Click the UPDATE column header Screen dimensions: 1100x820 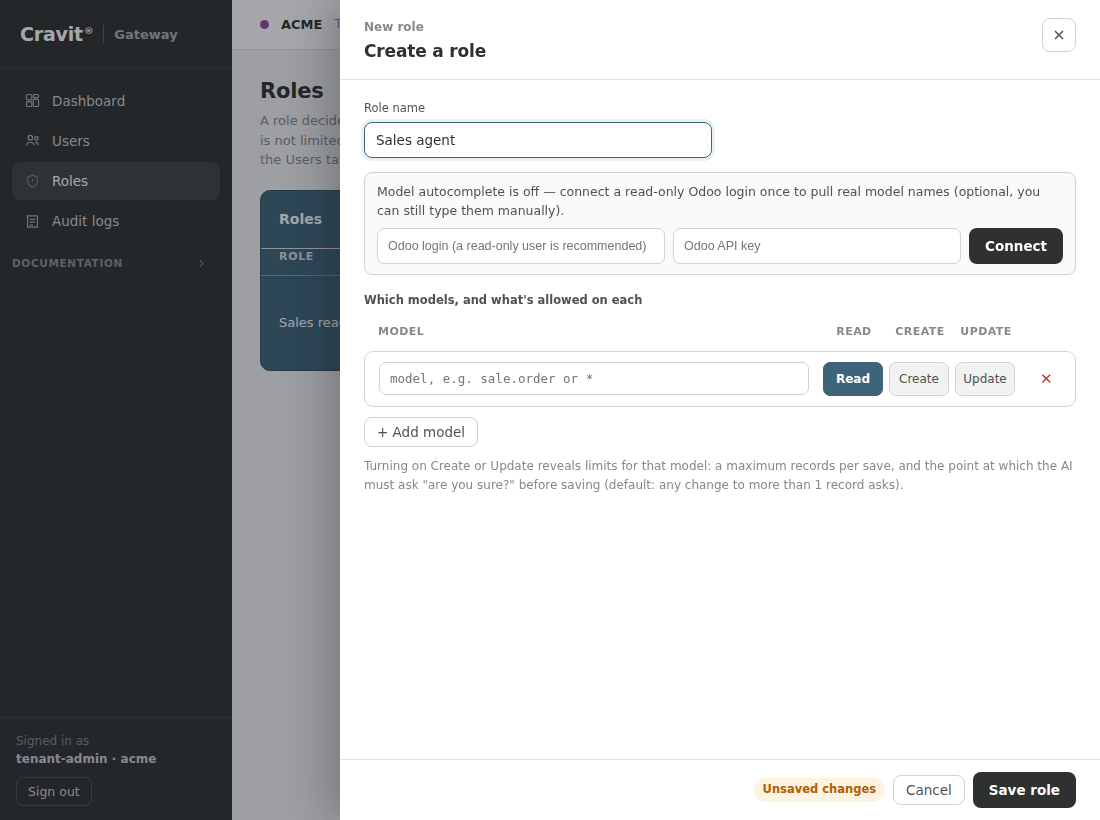(x=985, y=331)
